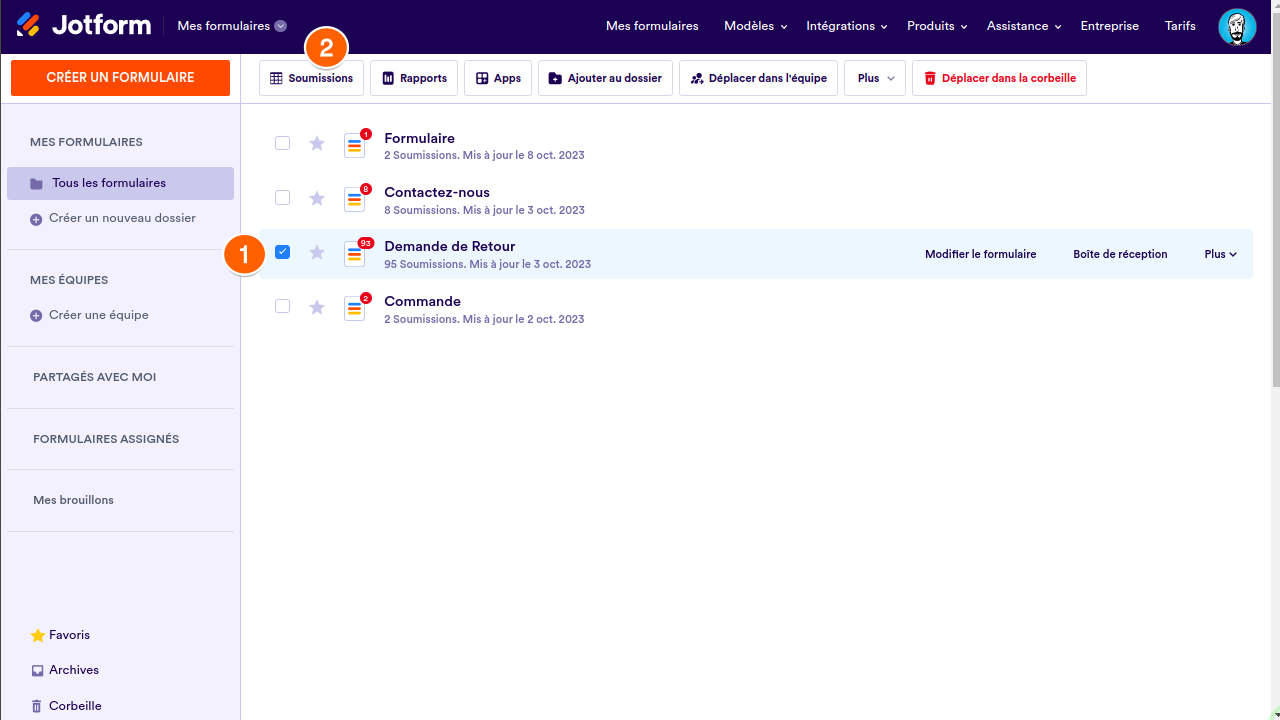
Task: Open the Intégrations dropdown menu
Action: point(847,26)
